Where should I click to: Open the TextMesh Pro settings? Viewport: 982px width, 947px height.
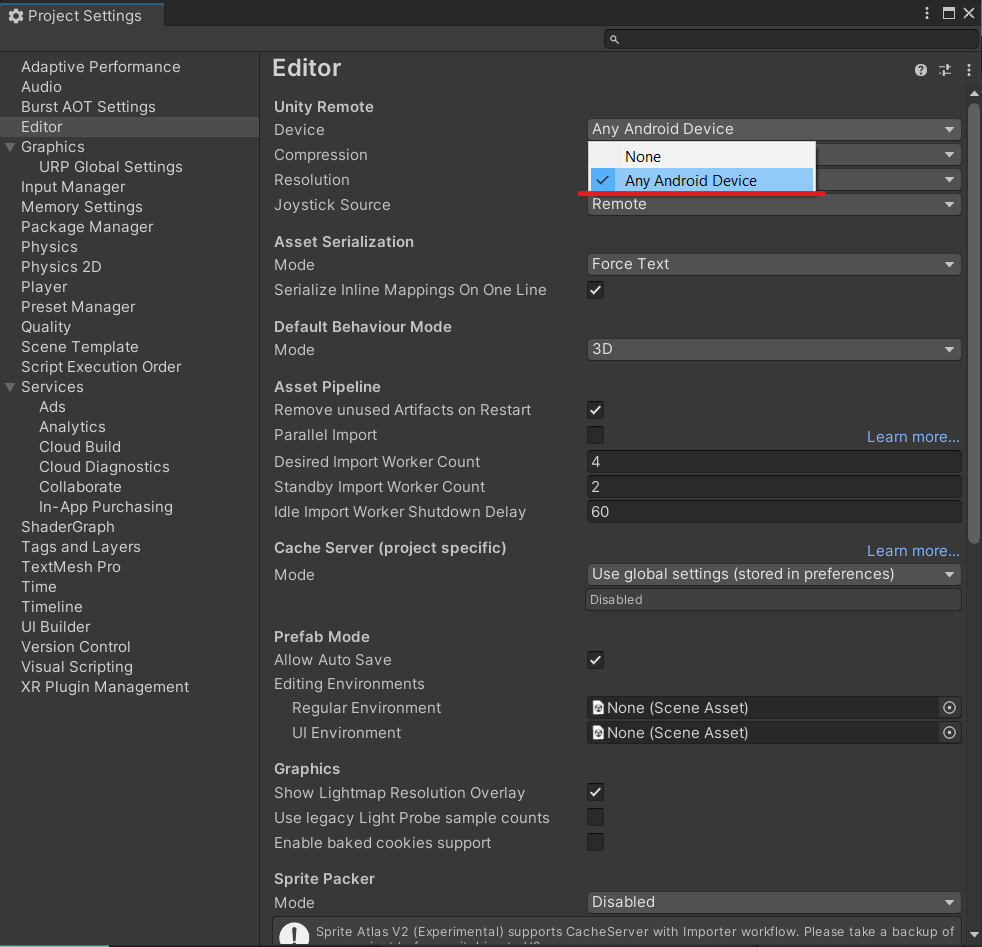(71, 567)
